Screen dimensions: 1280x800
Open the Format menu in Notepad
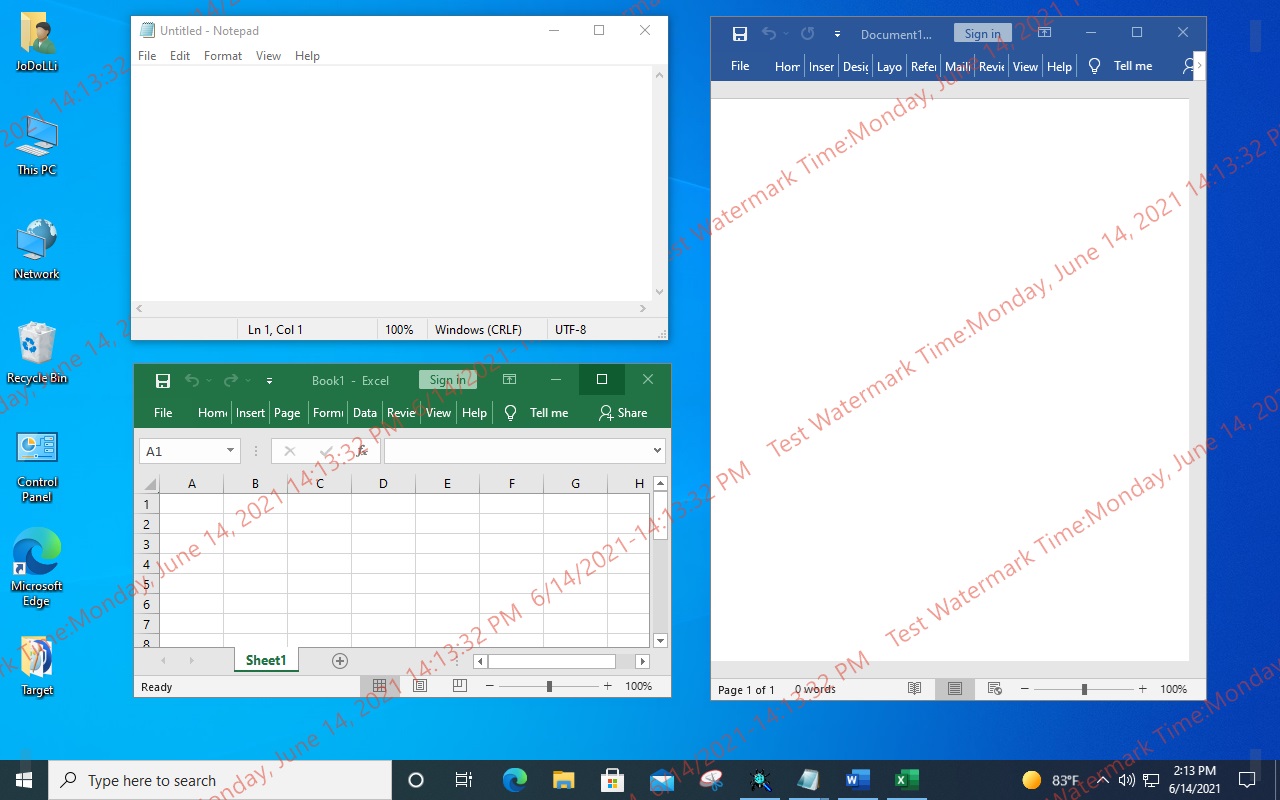pos(222,56)
